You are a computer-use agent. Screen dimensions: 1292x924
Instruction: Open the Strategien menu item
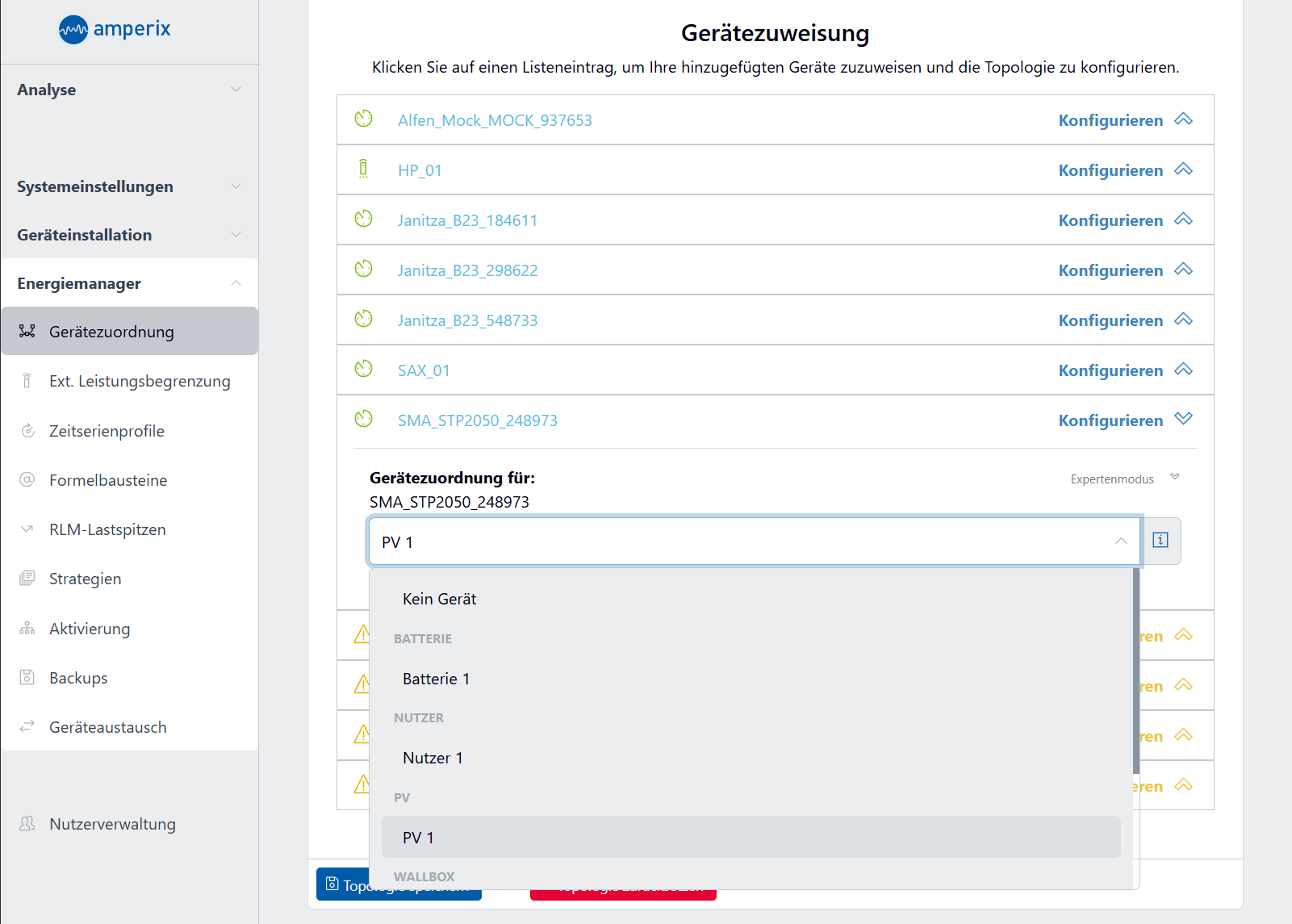[x=85, y=579]
